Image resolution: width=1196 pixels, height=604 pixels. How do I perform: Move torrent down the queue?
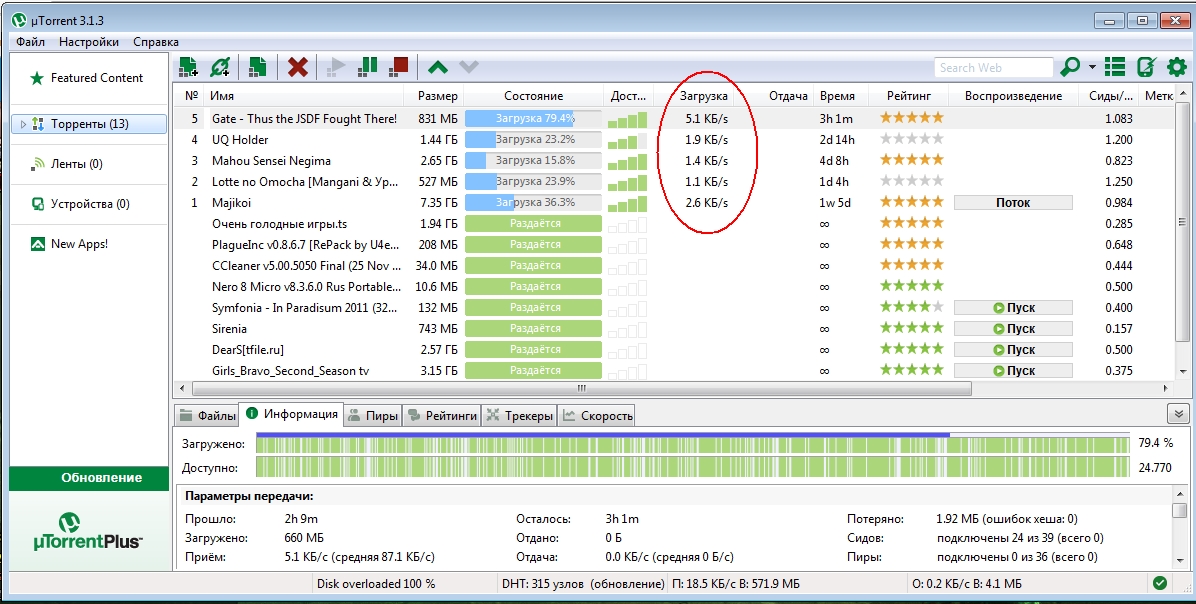pos(469,67)
